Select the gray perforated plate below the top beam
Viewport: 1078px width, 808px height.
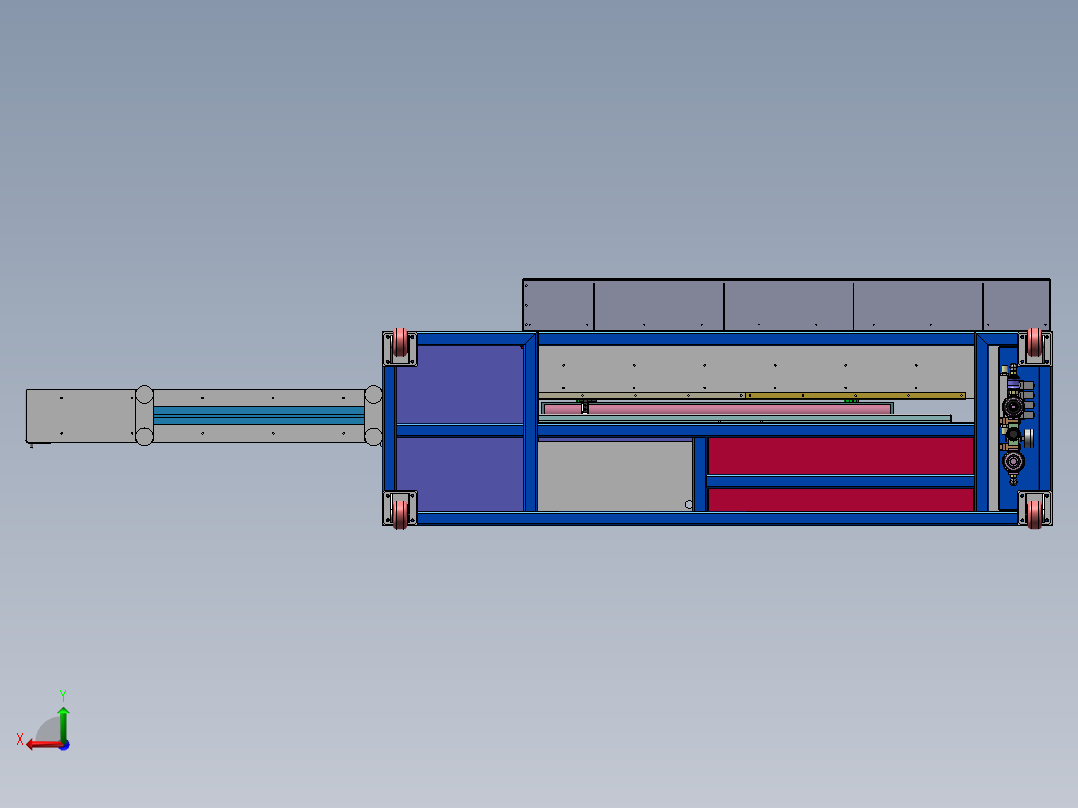click(x=756, y=369)
